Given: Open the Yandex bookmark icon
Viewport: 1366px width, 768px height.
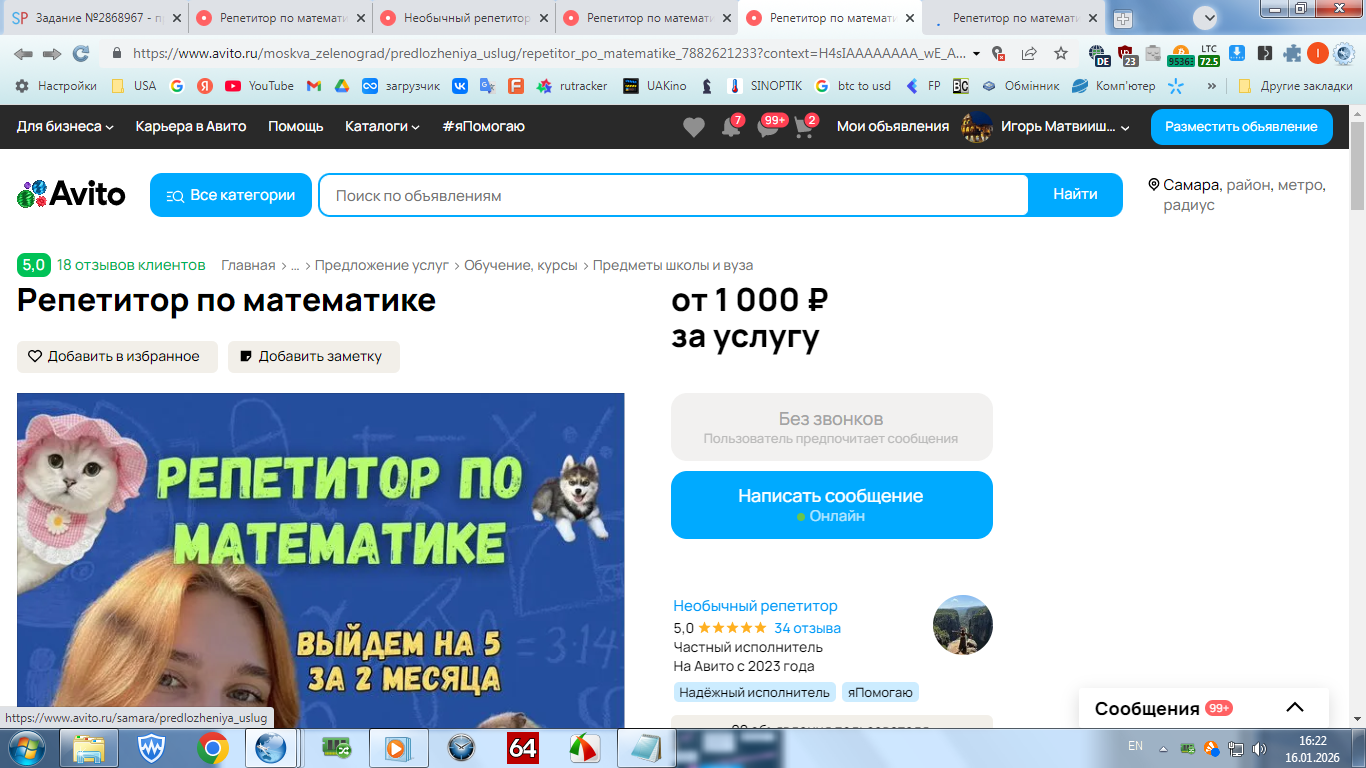Looking at the screenshot, I should (205, 86).
